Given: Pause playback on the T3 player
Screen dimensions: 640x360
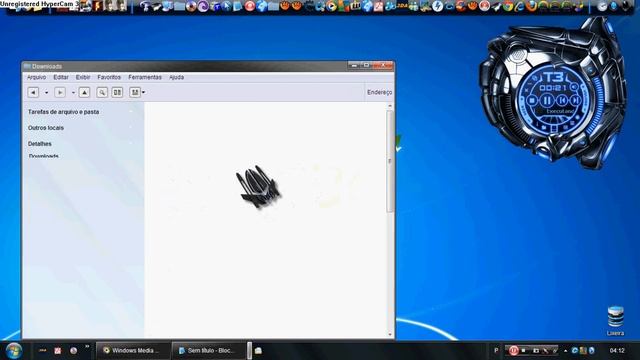Looking at the screenshot, I should 547,100.
